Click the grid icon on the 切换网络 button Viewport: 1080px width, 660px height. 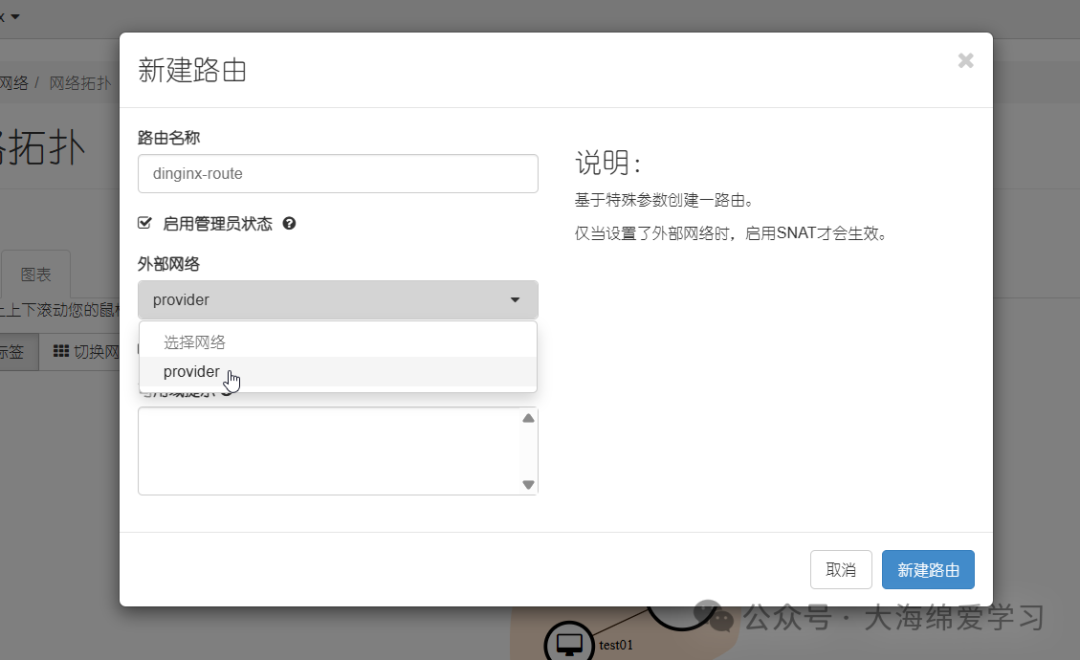[62, 351]
